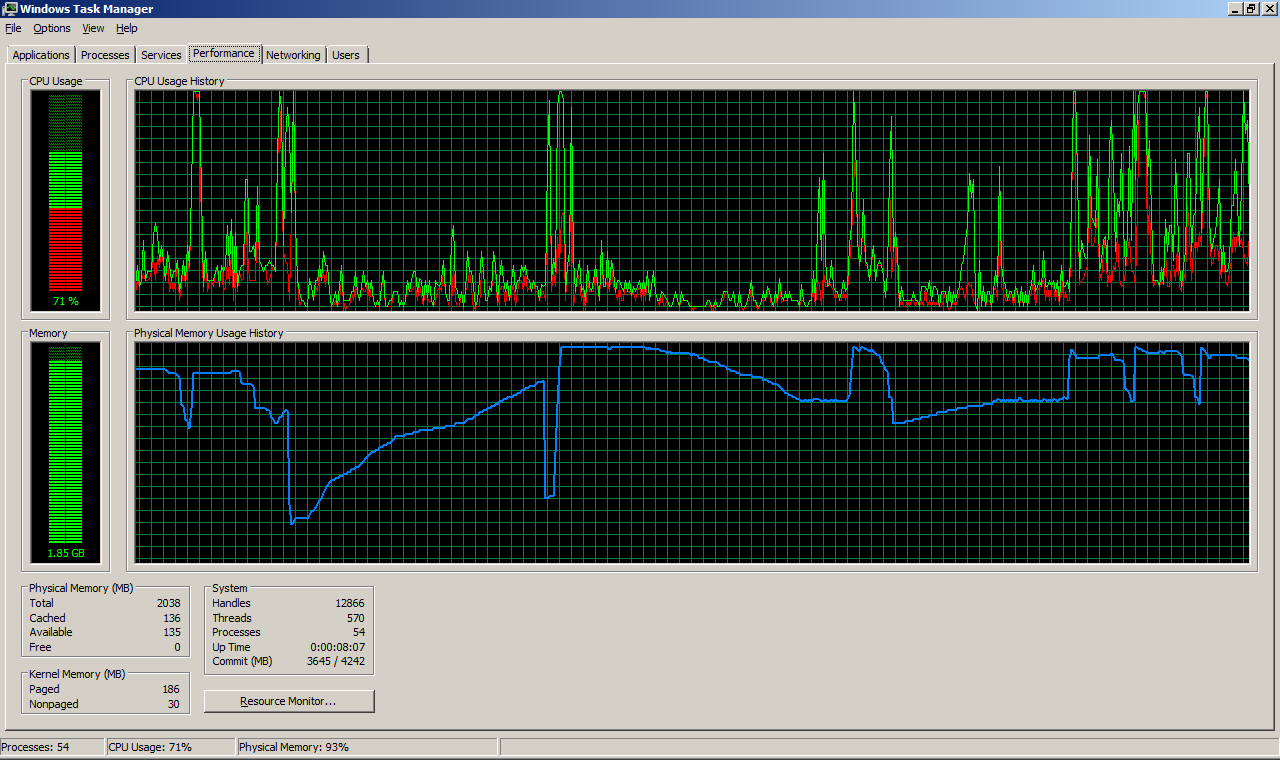Click the System Processes value 54

[359, 632]
